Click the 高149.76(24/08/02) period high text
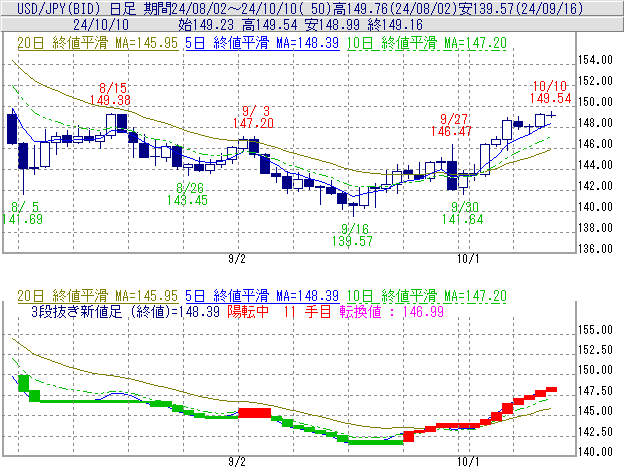 [395, 8]
